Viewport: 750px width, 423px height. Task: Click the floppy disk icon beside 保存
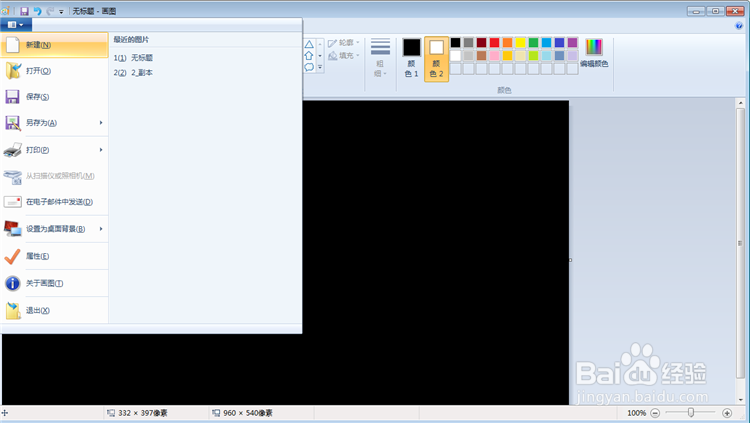point(12,97)
